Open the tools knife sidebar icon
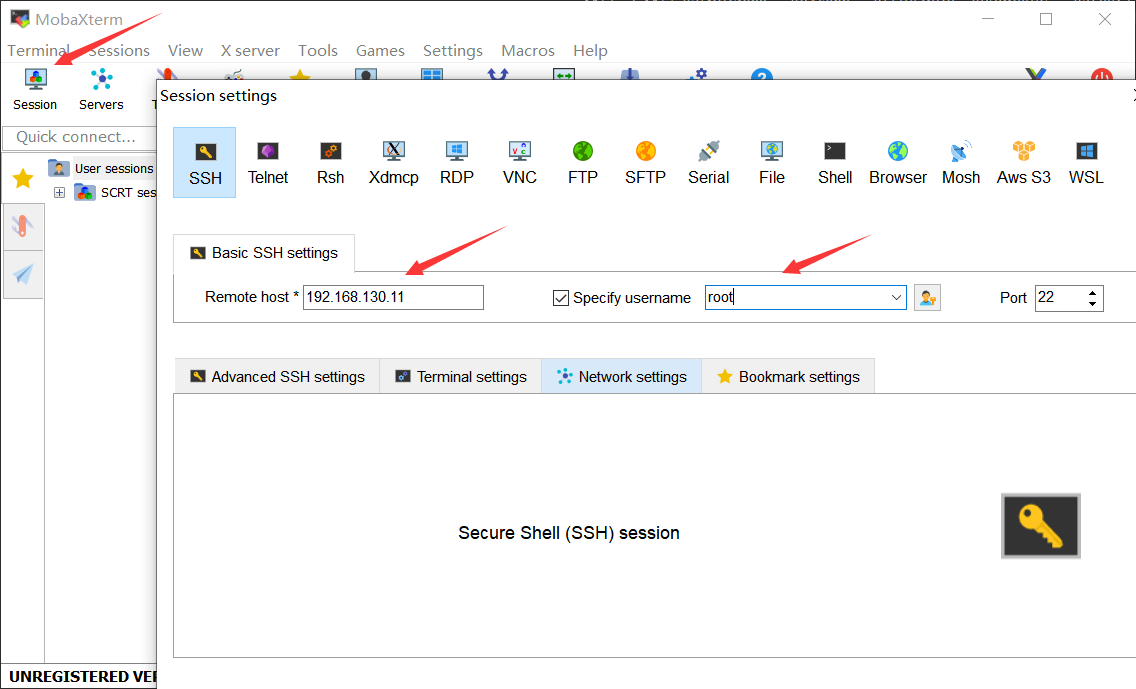Image resolution: width=1136 pixels, height=689 pixels. point(23,227)
